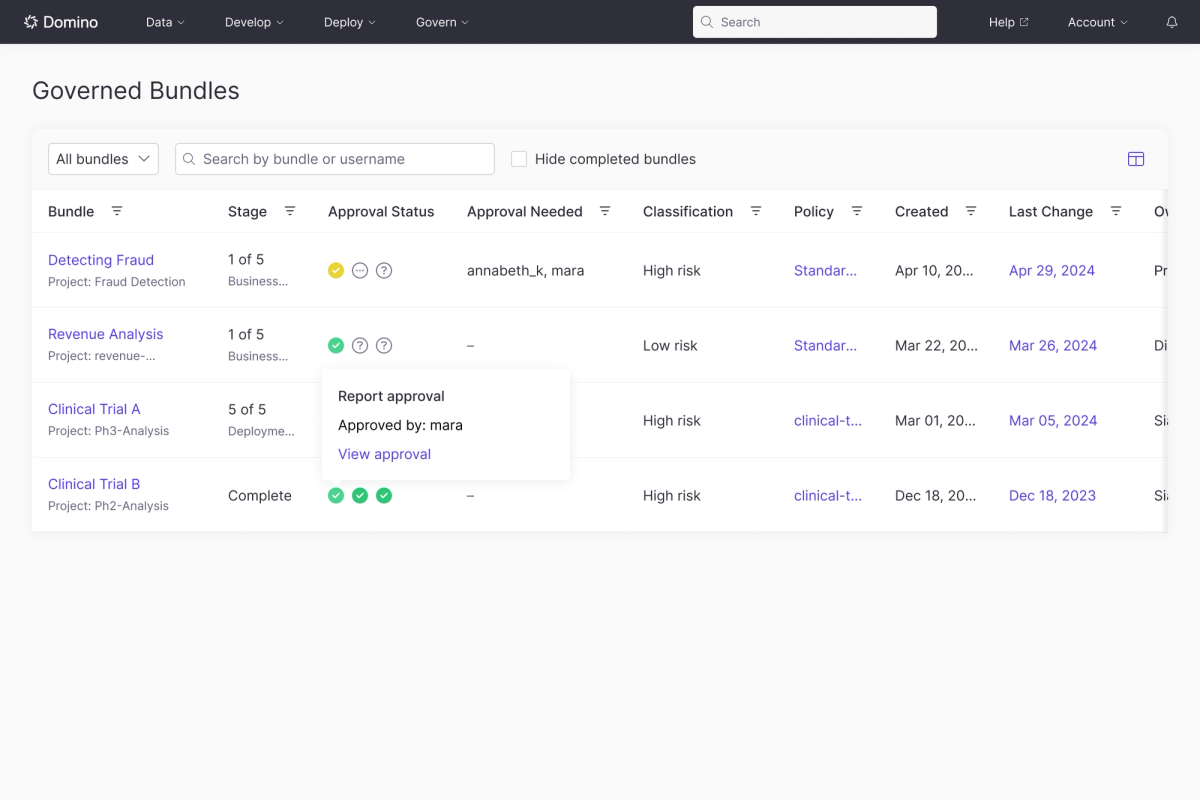1200x800 pixels.
Task: Click the Last Change column filter icon
Action: pos(1116,211)
